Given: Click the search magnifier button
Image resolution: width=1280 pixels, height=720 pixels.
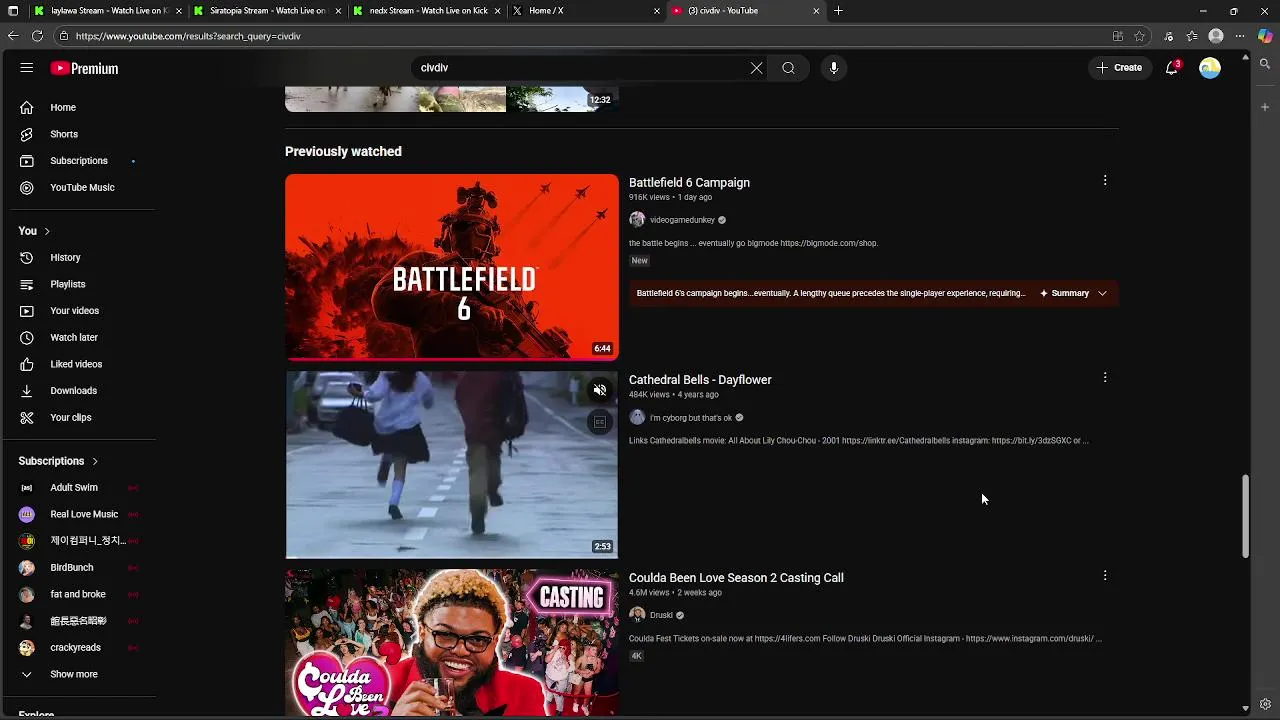Looking at the screenshot, I should 788,68.
